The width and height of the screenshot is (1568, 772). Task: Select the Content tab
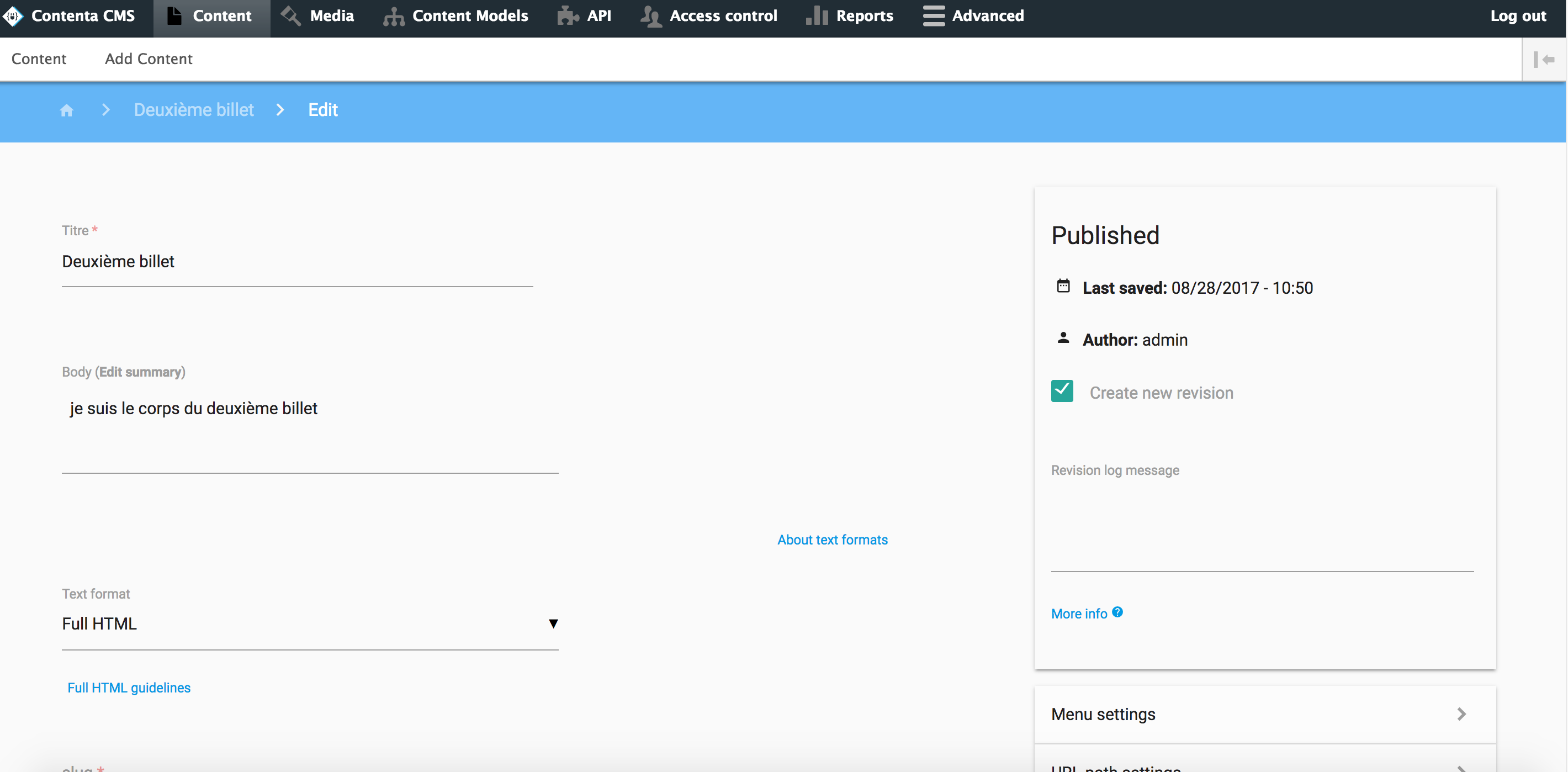39,59
